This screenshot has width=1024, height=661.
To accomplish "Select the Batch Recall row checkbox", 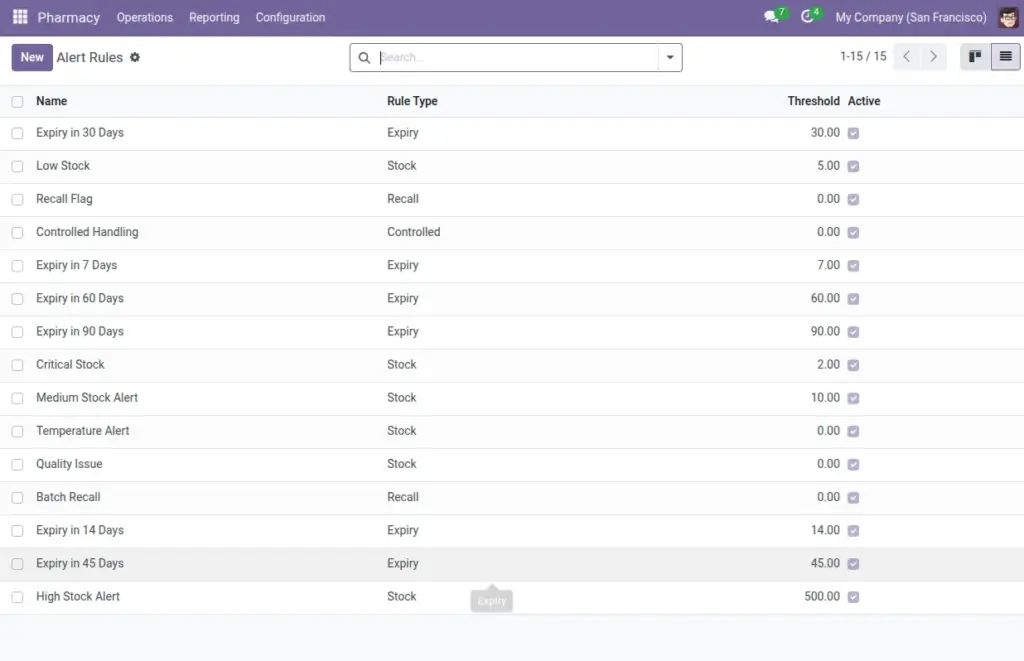I will coord(18,498).
